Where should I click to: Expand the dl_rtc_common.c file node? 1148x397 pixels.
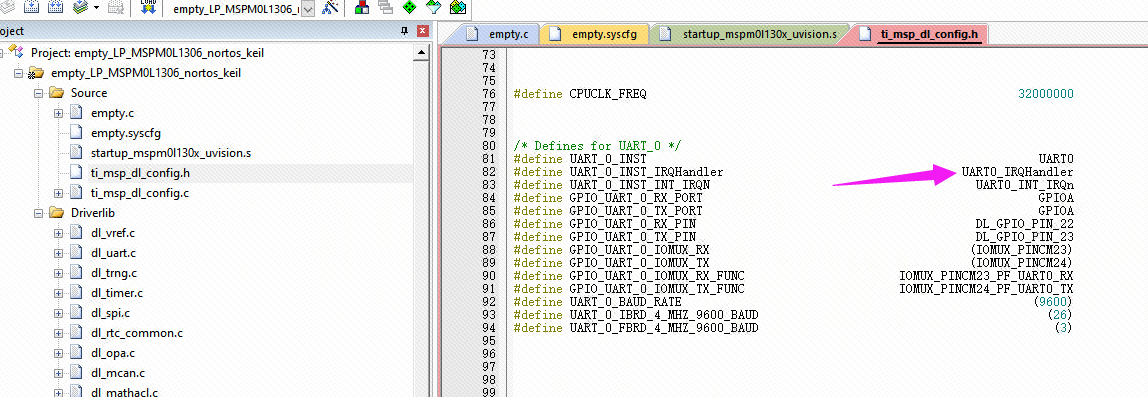pos(58,333)
